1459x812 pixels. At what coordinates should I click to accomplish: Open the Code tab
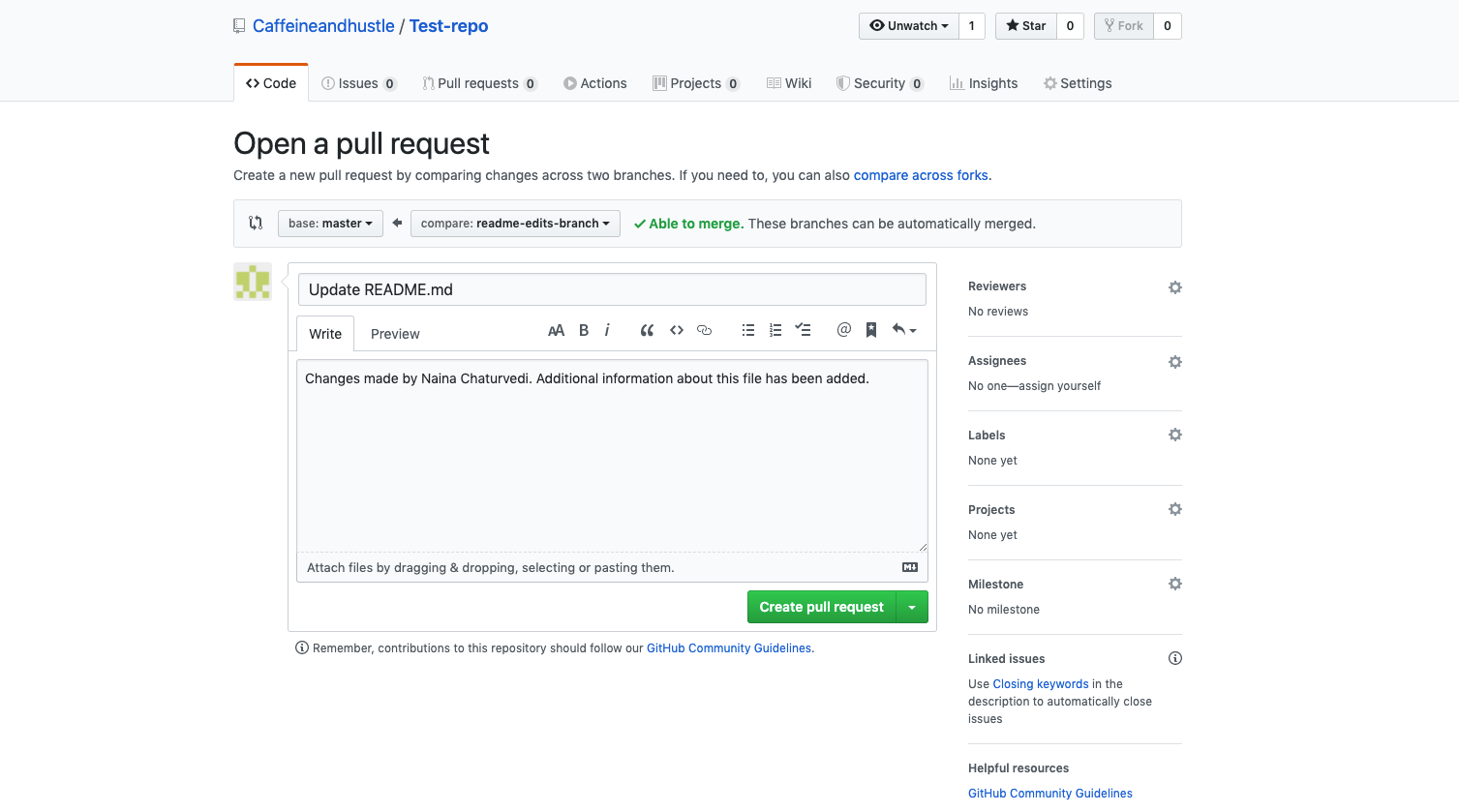click(271, 83)
